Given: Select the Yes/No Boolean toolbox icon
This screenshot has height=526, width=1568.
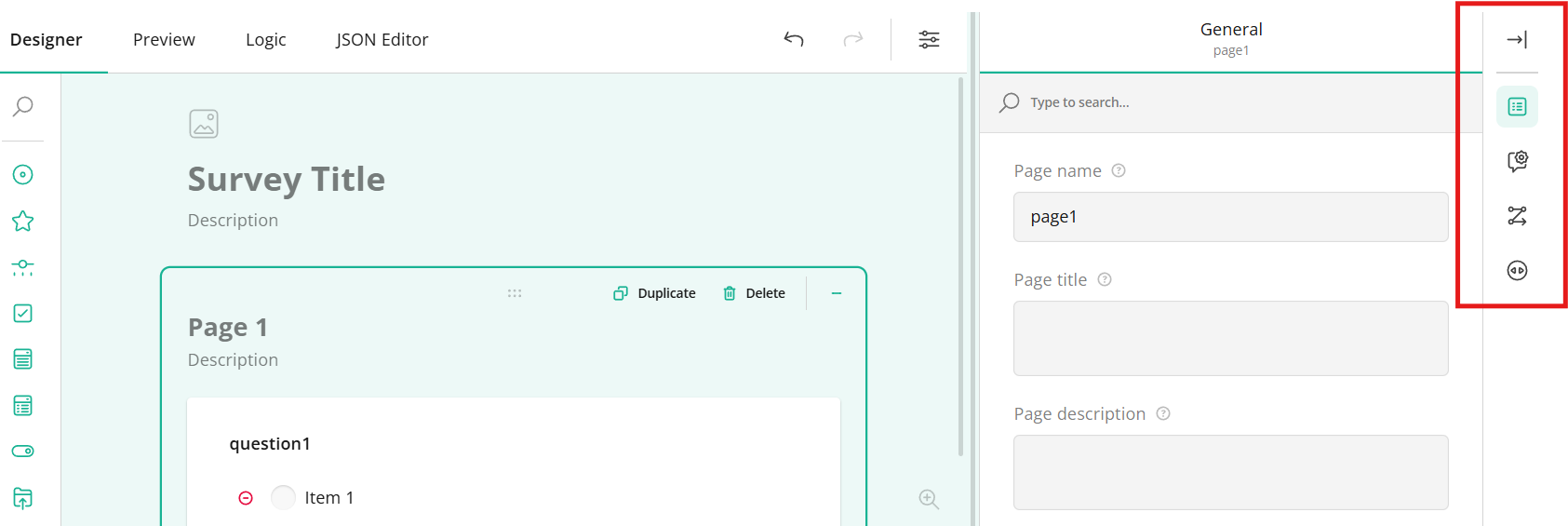Looking at the screenshot, I should pyautogui.click(x=23, y=452).
